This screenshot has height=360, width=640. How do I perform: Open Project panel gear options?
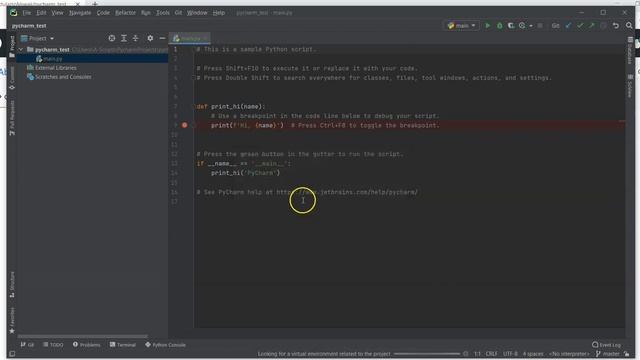coord(150,38)
